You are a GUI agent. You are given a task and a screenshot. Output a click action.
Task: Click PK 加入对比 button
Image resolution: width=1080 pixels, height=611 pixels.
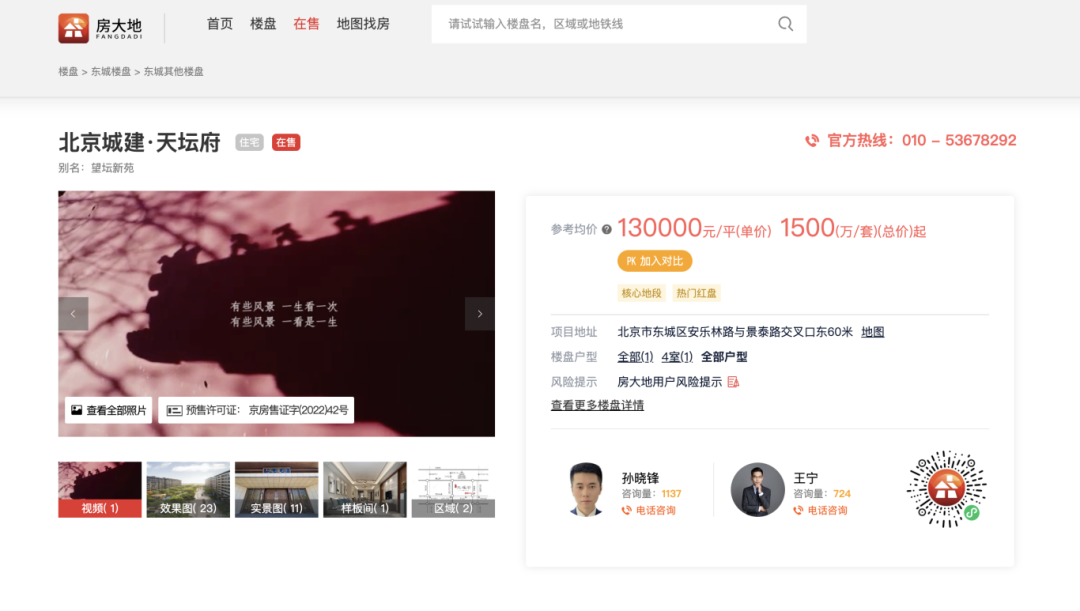(x=654, y=261)
